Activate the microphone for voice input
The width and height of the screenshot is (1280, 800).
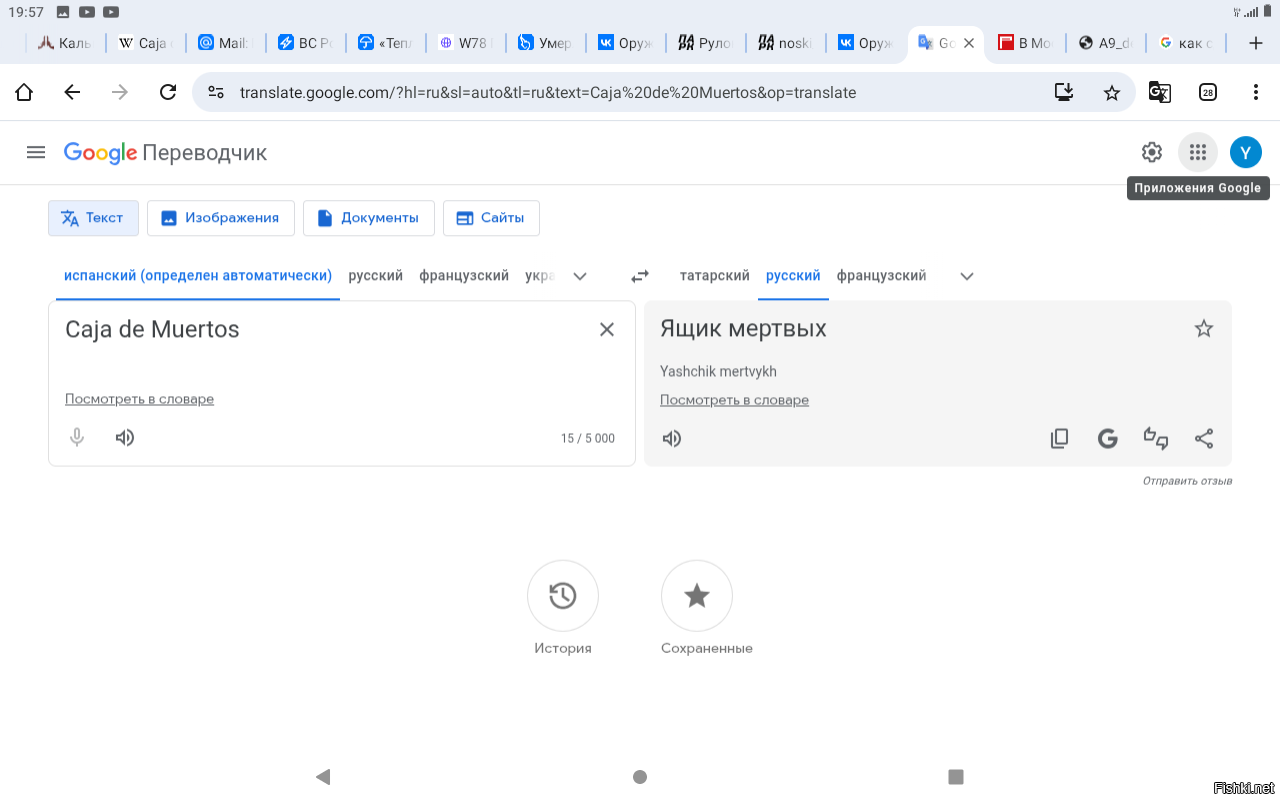coord(76,437)
